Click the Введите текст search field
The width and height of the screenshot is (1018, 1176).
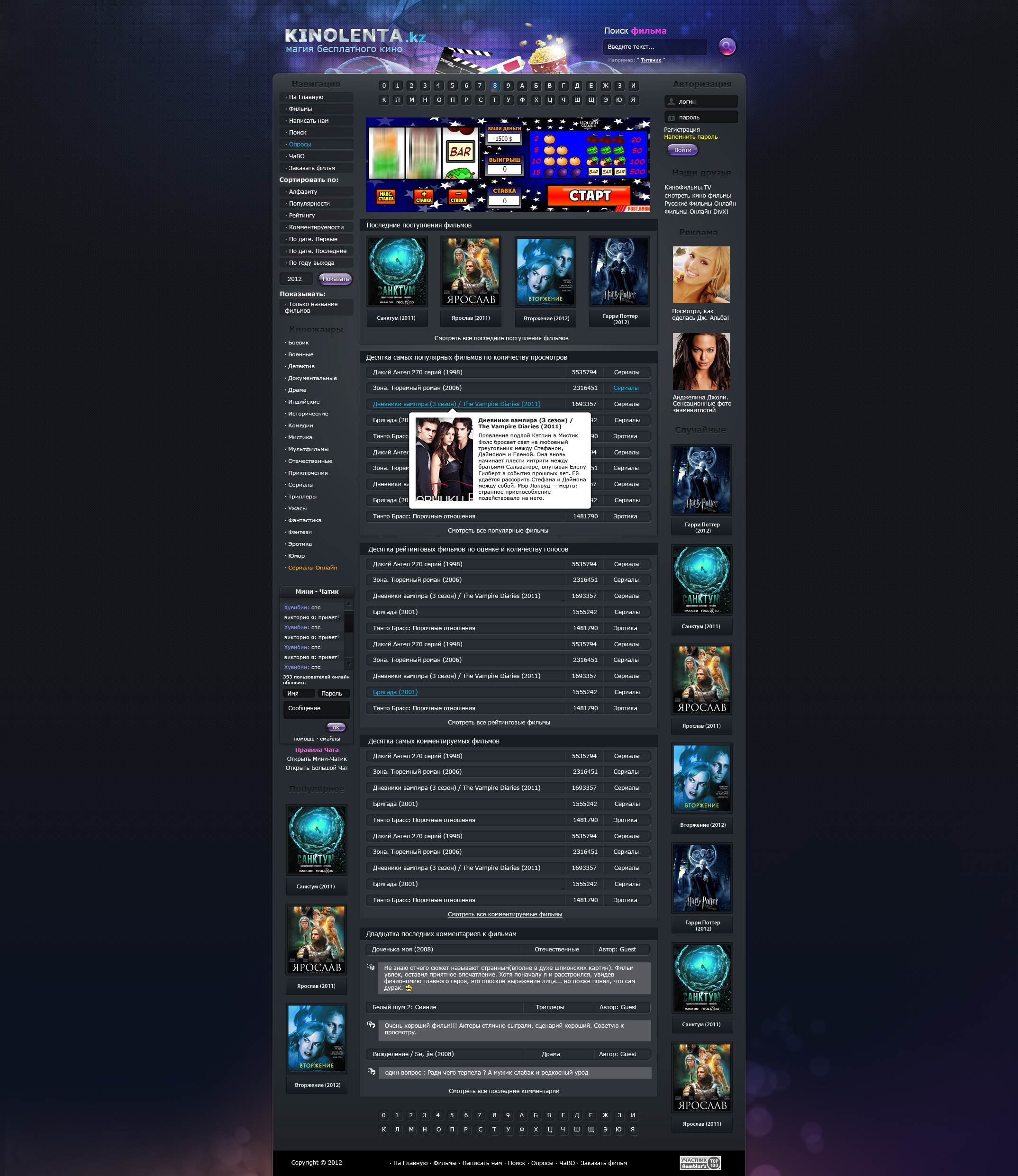click(x=654, y=46)
